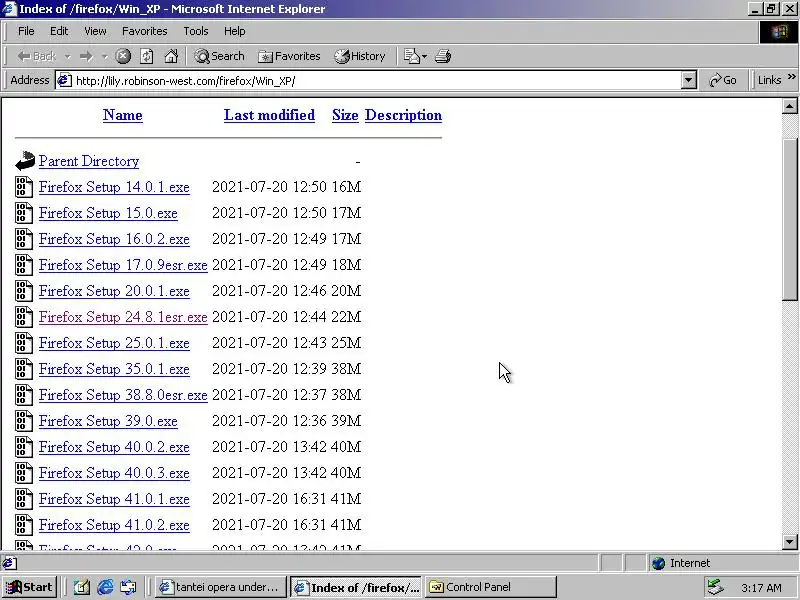Screen dimensions: 800x600
Task: Click the Parent Directory back-arrow icon
Action: 24,161
